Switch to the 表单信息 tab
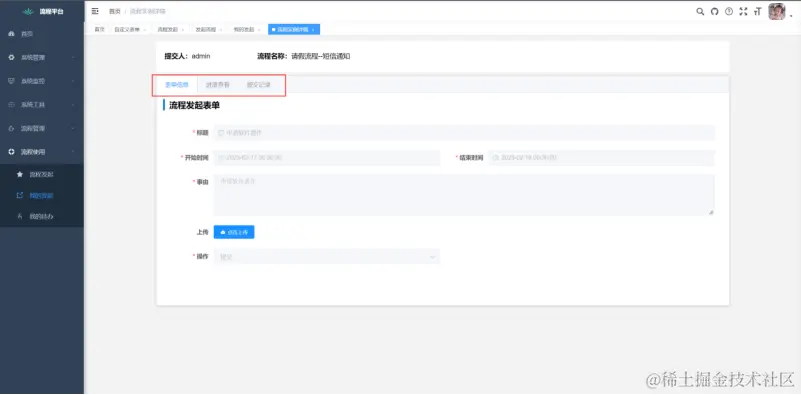The height and width of the screenshot is (395, 801). click(x=177, y=85)
